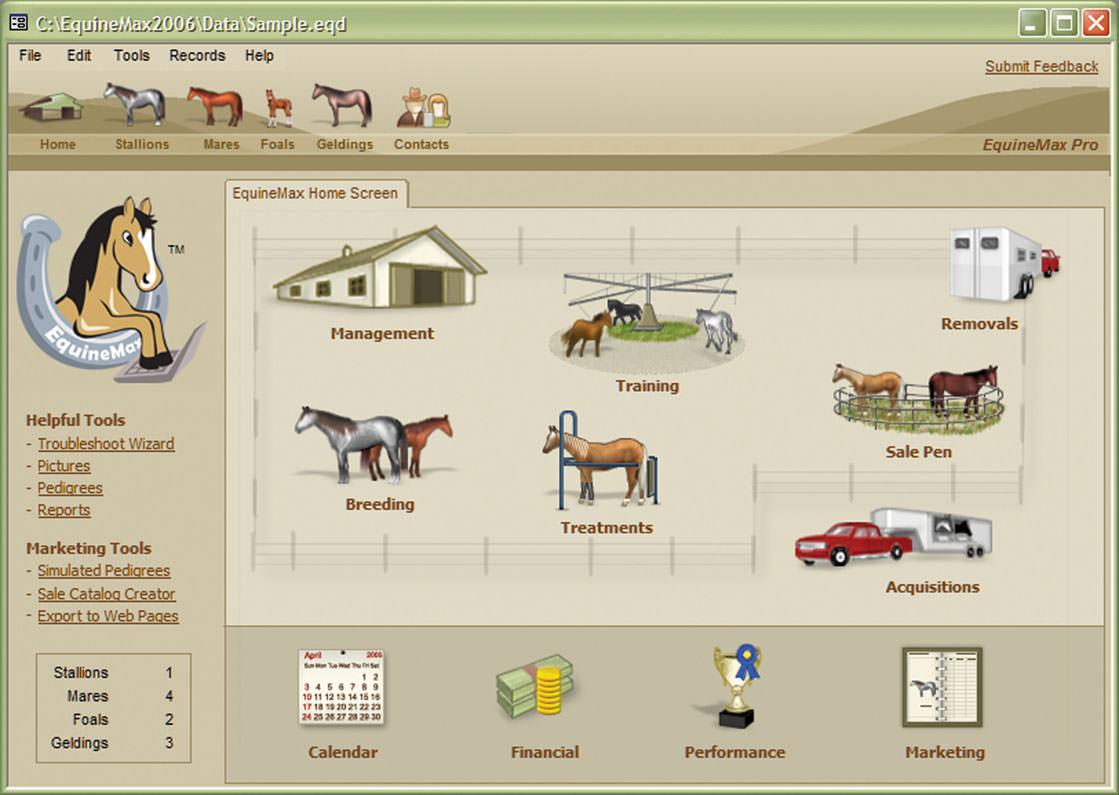Open Treatments horse stall icon
The width and height of the screenshot is (1119, 795).
tap(601, 460)
